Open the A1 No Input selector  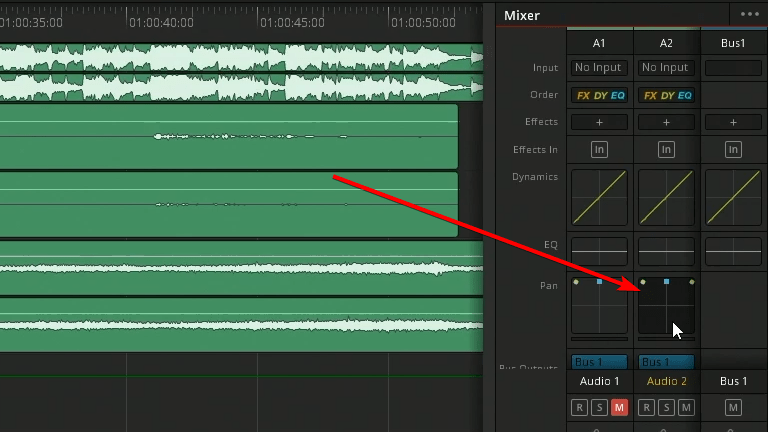(x=599, y=68)
